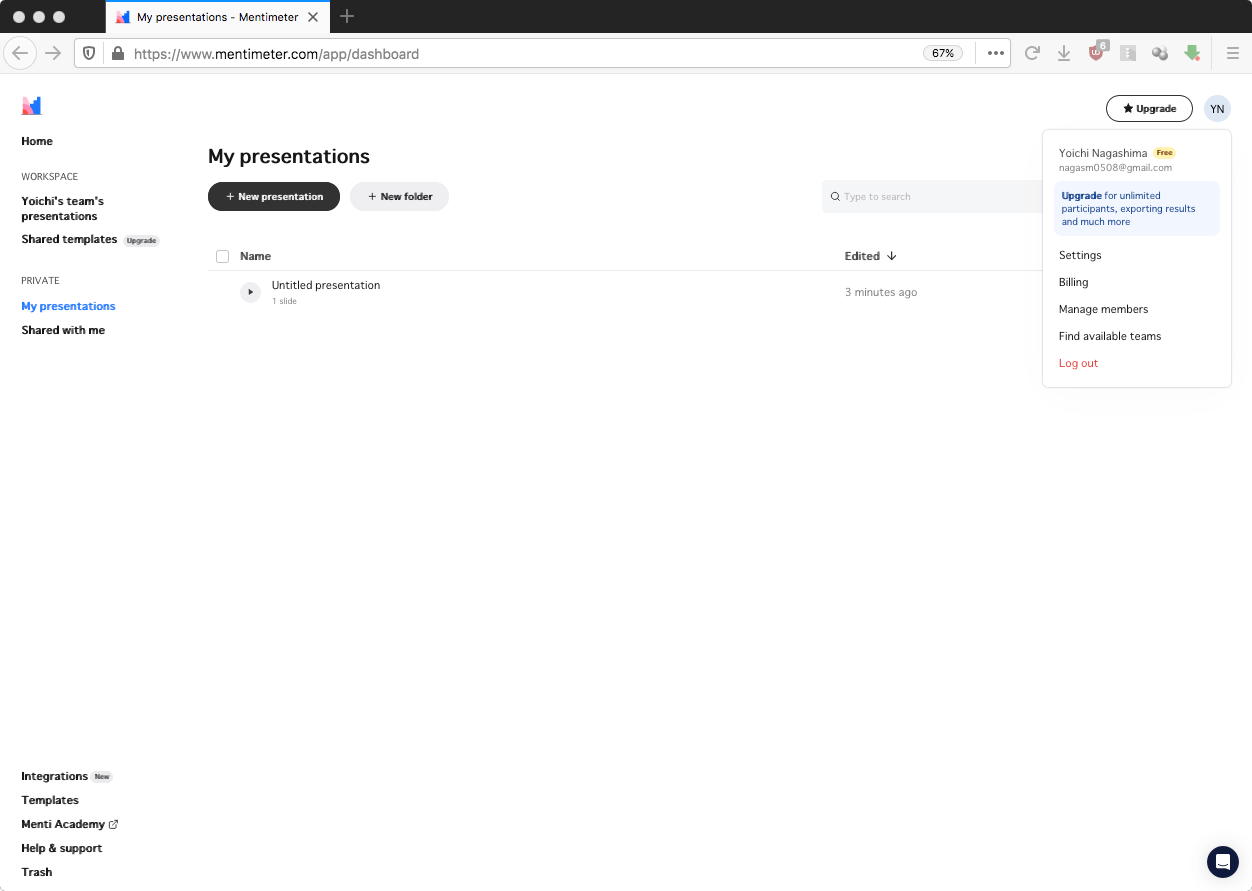Select My presentations in sidebar
The height and width of the screenshot is (891, 1252).
68,306
